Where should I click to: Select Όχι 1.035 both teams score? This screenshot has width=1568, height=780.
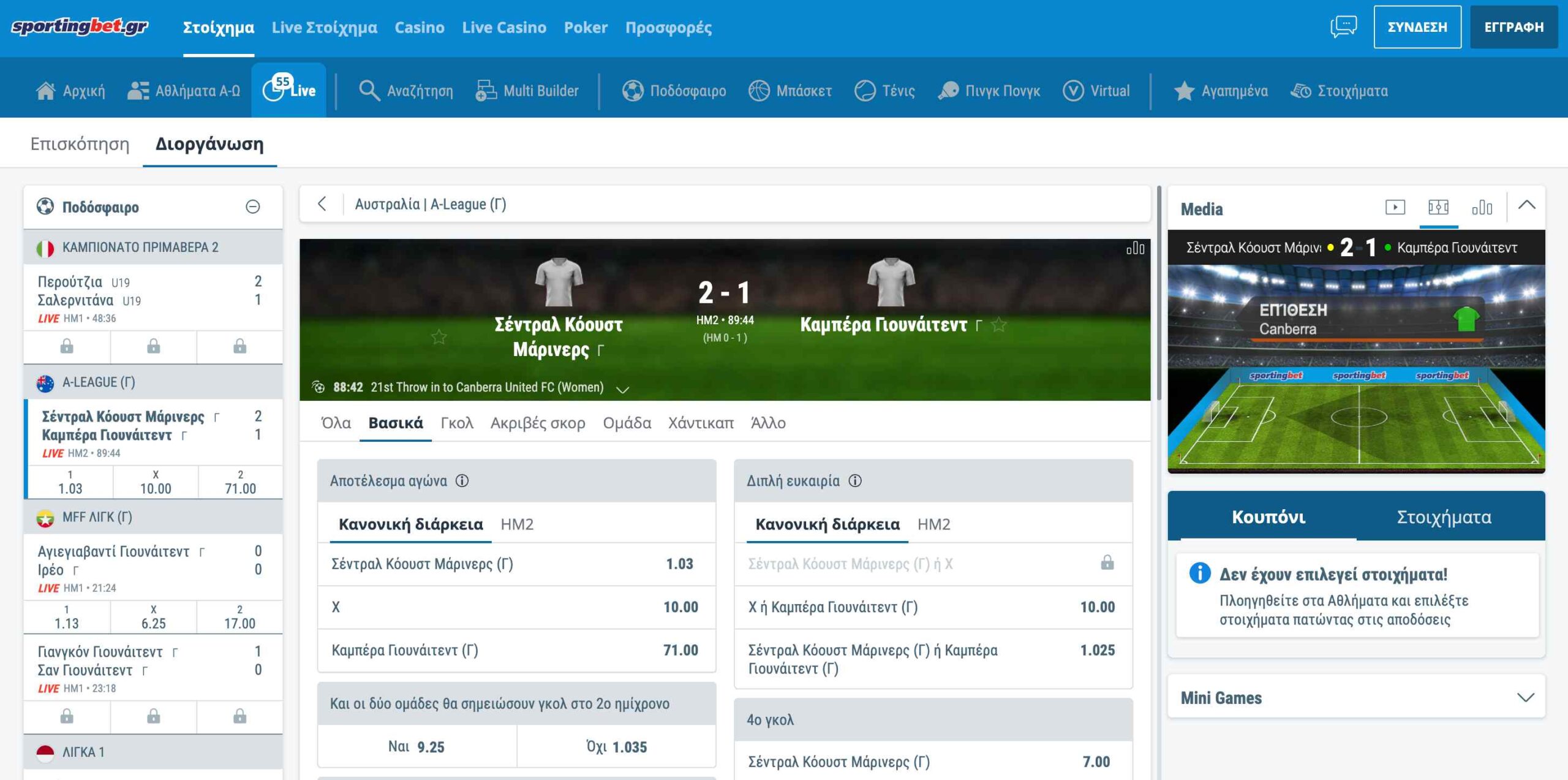616,746
